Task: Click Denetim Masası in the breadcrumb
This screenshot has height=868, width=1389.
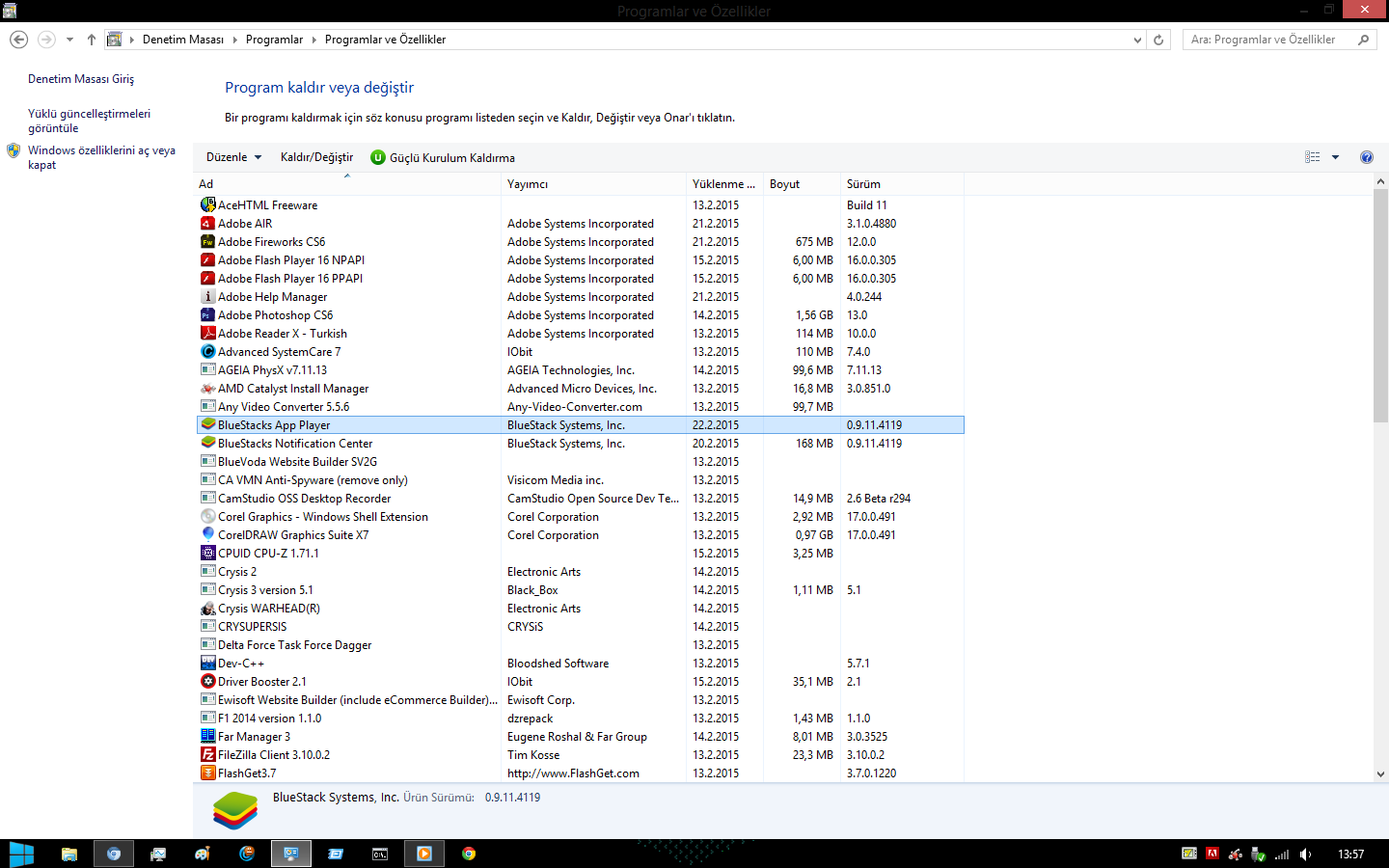Action: pyautogui.click(x=183, y=40)
